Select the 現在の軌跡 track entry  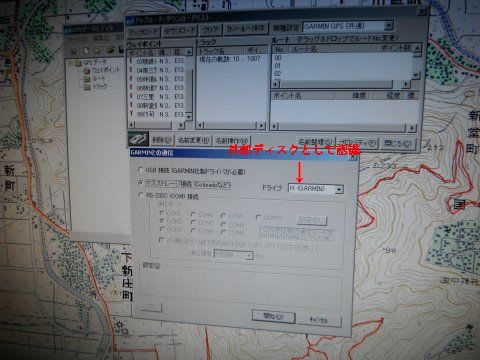tap(230, 59)
